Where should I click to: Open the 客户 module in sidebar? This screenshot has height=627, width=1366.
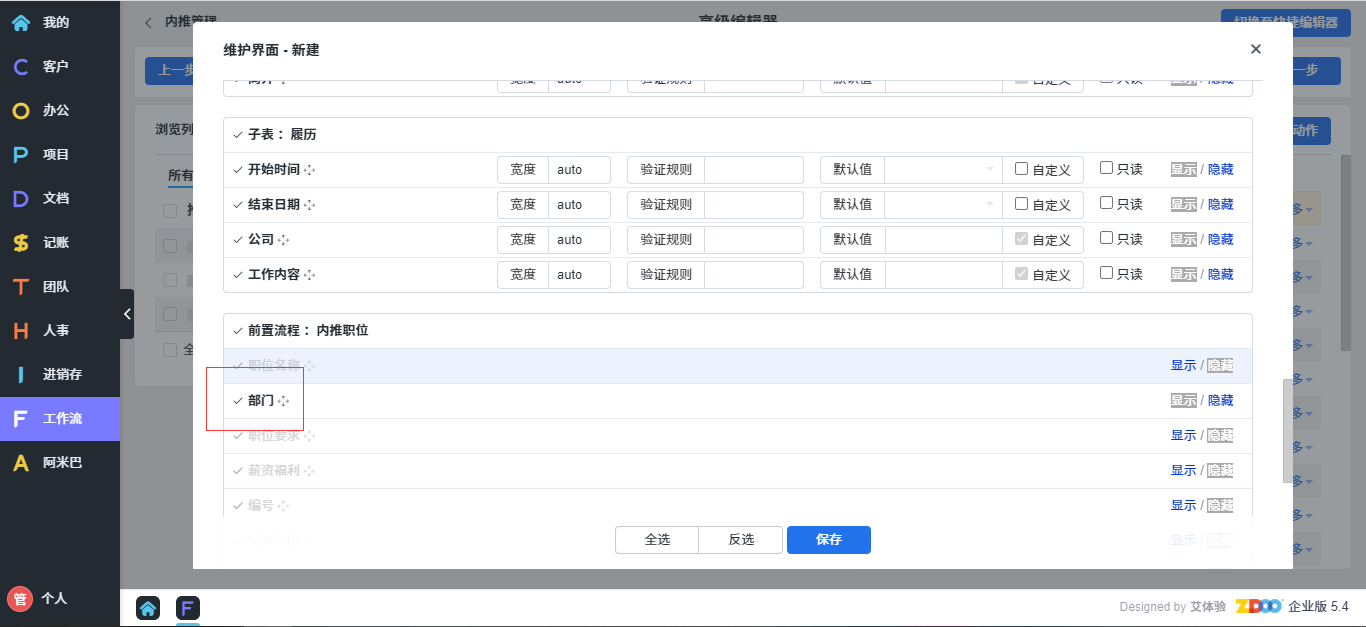tap(21, 66)
